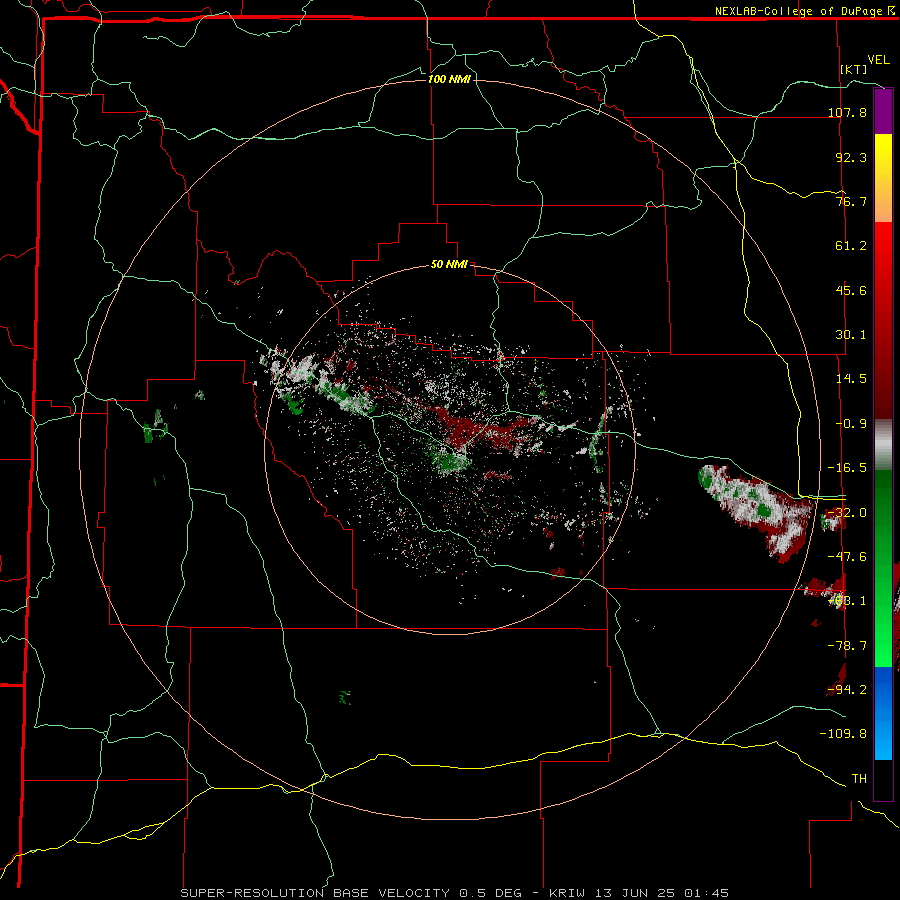This screenshot has height=900, width=900.
Task: Click the 14.5 velocity value
Action: (851, 378)
